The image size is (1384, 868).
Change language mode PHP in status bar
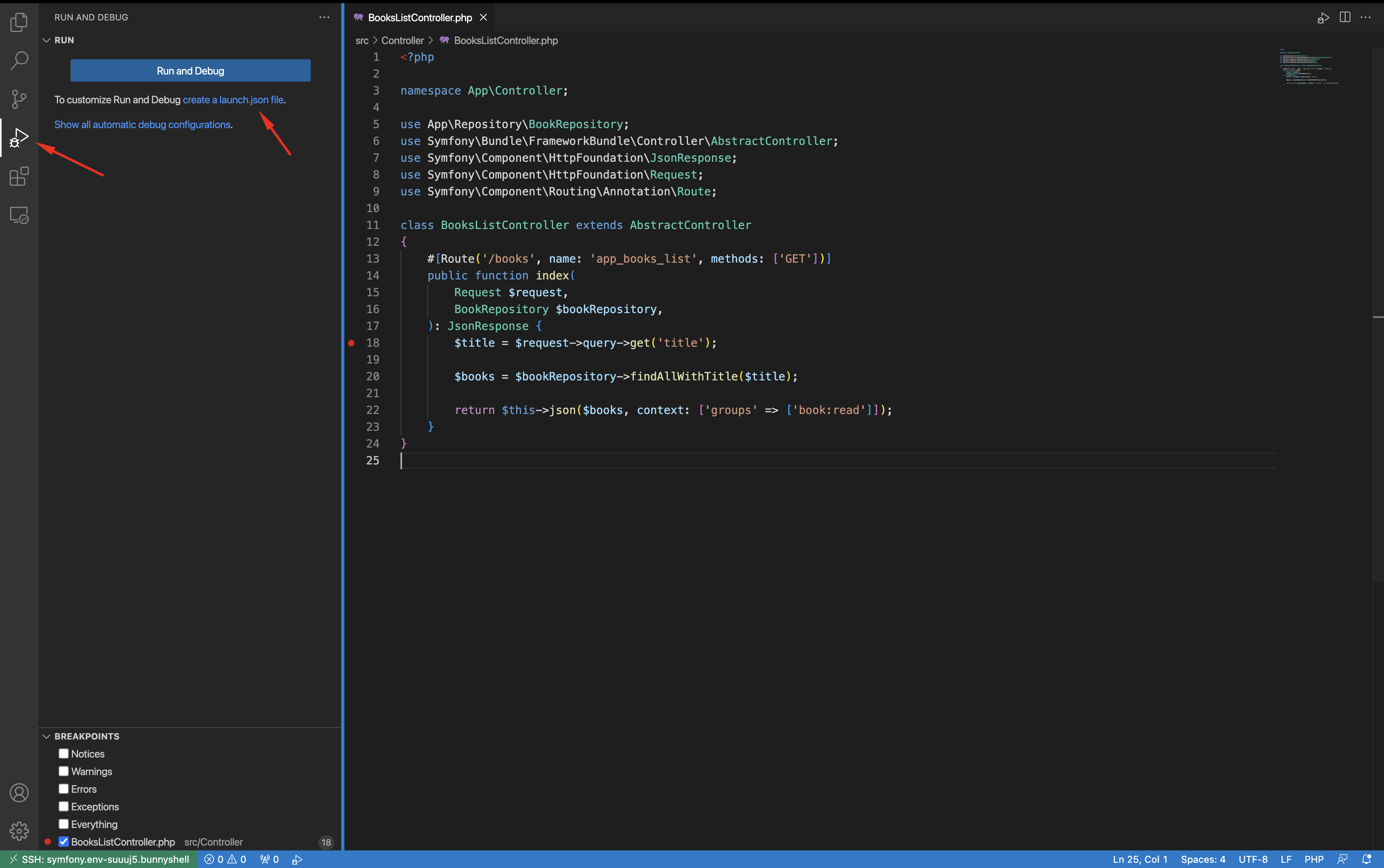click(x=1314, y=859)
